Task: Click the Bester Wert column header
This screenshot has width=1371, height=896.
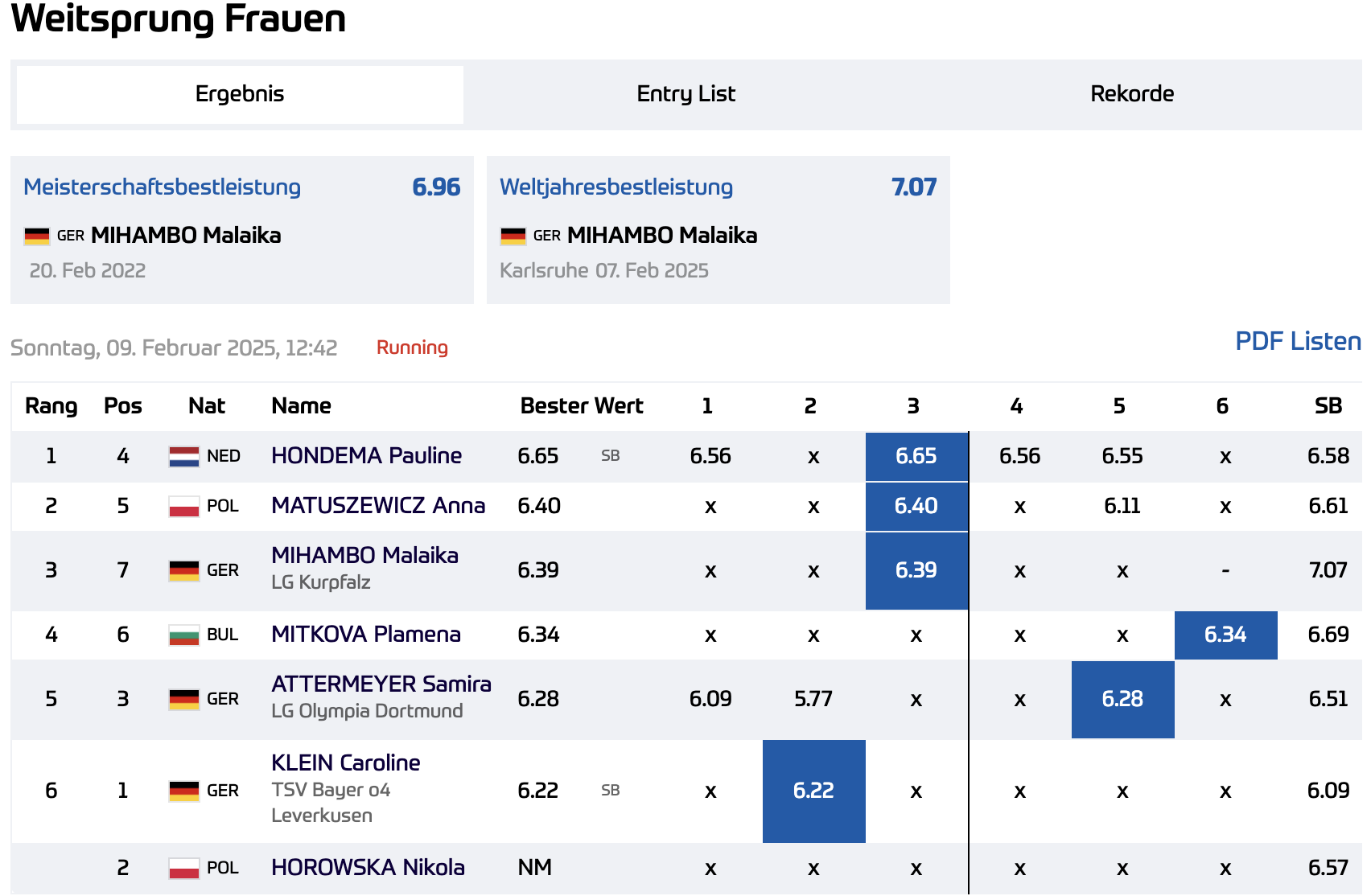Action: tap(581, 405)
